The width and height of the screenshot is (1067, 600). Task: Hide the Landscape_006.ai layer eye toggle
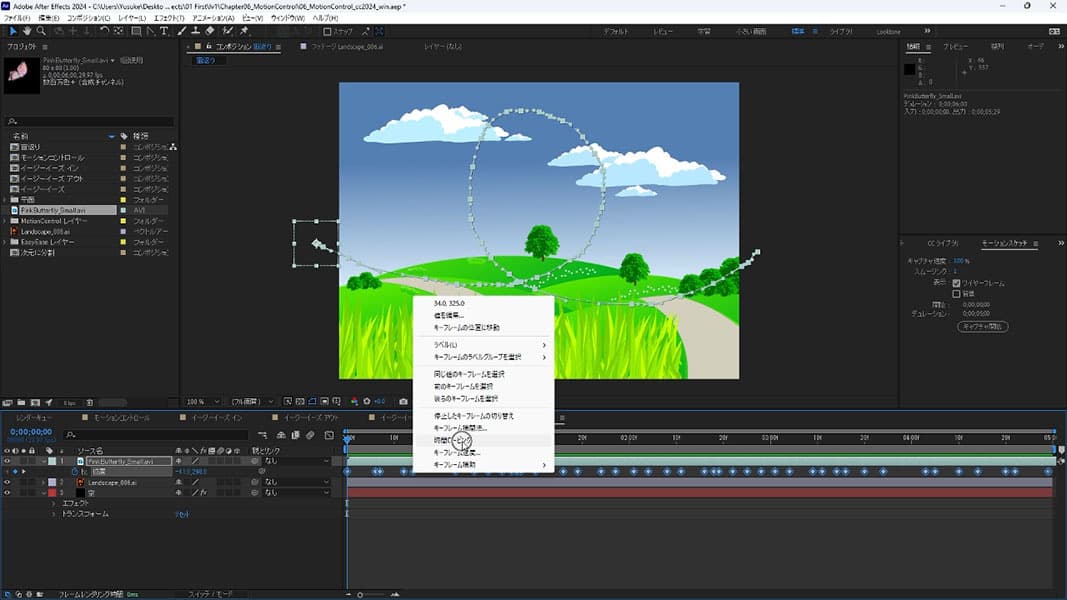(x=7, y=482)
